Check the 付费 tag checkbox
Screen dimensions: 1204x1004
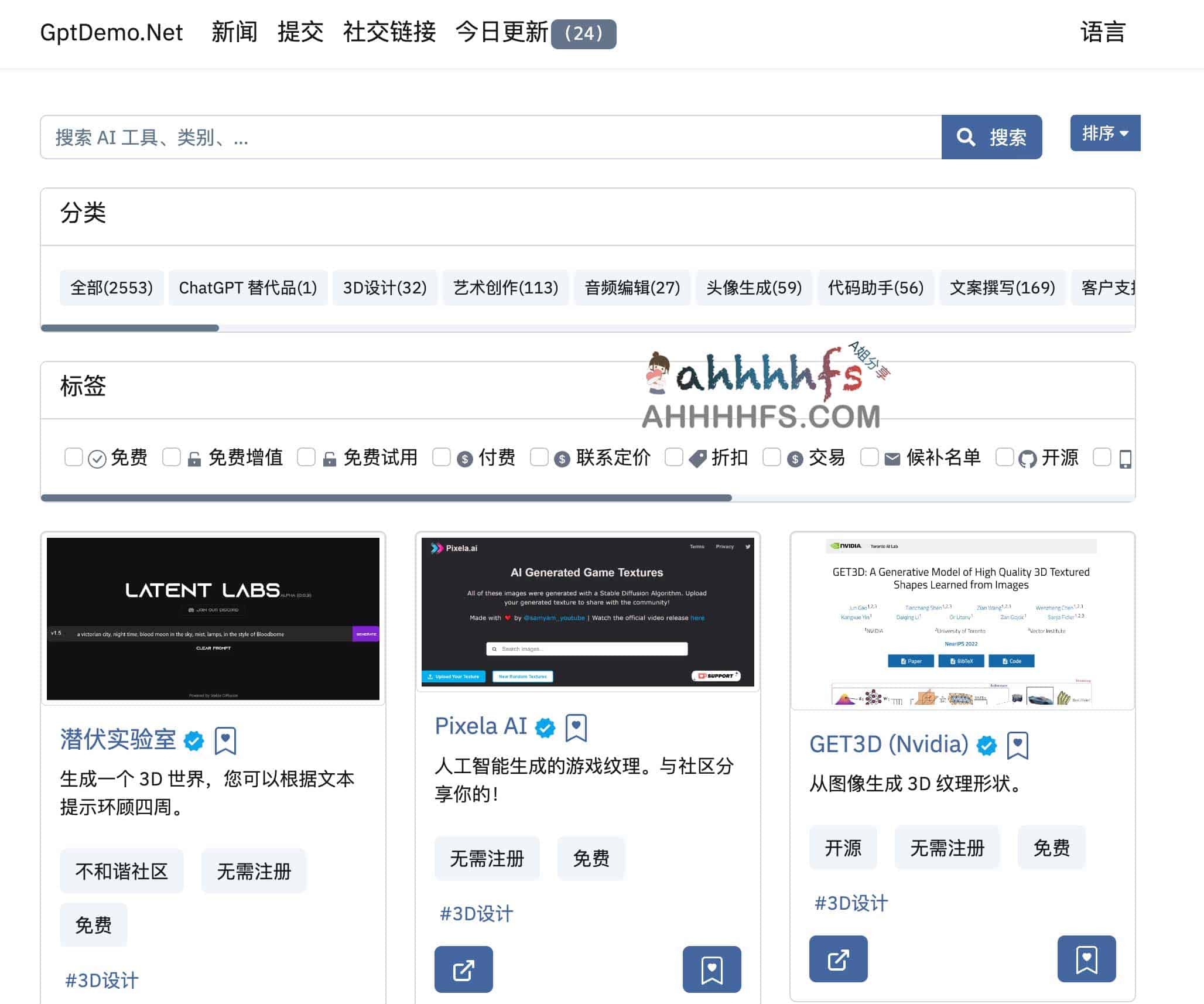tap(442, 457)
